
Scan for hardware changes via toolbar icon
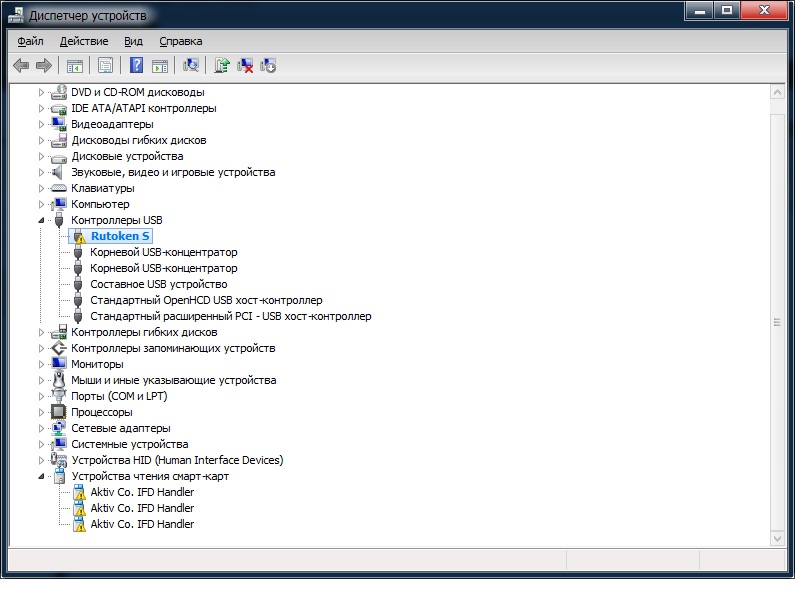click(x=191, y=66)
